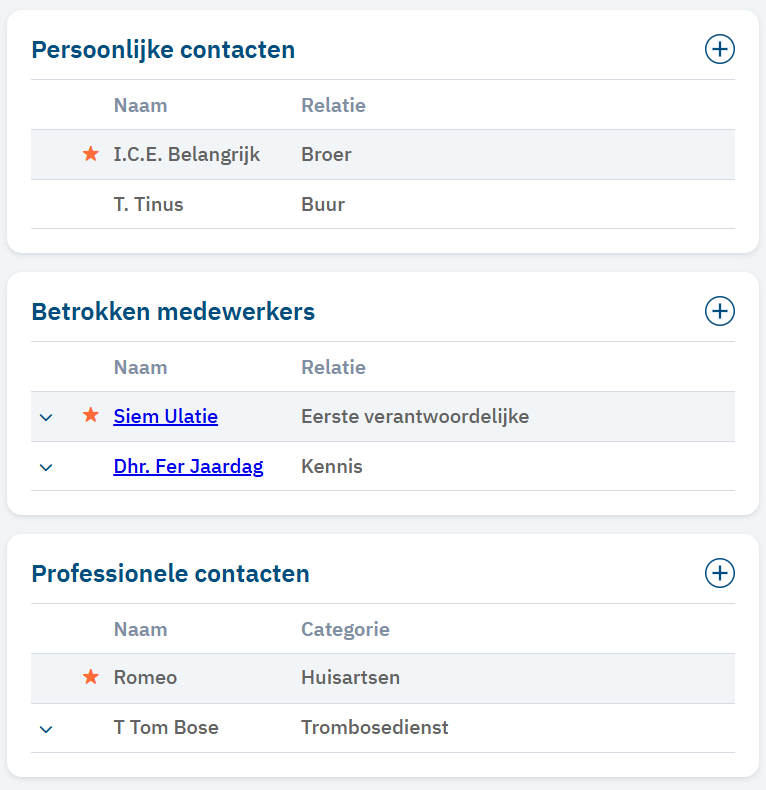Click plus icon in Betrokken medewerkers

coord(719,311)
